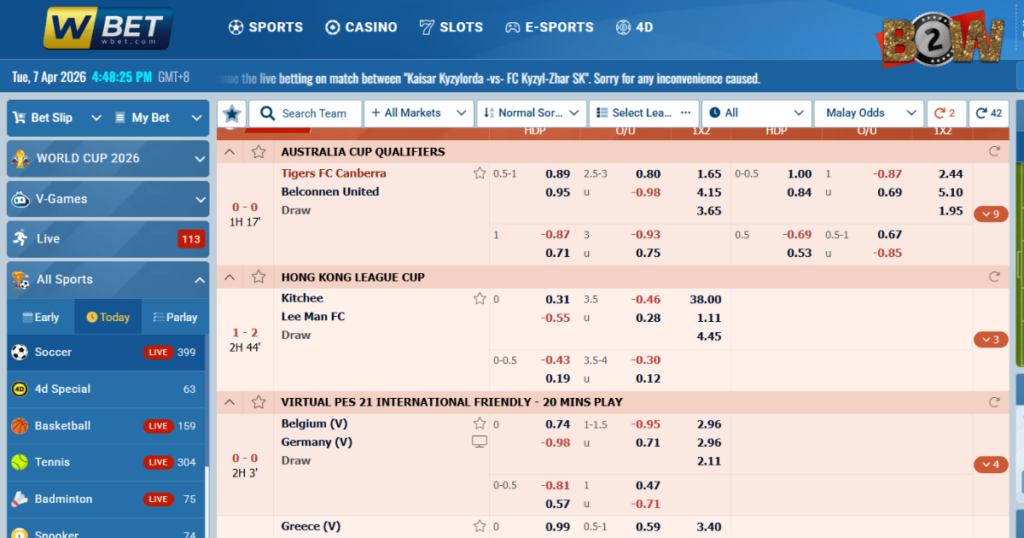Click the Search Team field
The width and height of the screenshot is (1024, 538).
pyautogui.click(x=305, y=113)
